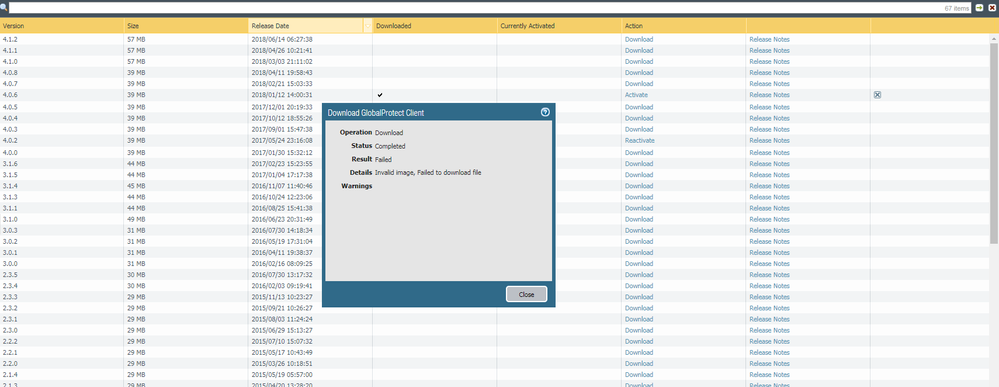Click the scrollbar up arrow
The width and height of the screenshot is (999, 387).
(994, 40)
